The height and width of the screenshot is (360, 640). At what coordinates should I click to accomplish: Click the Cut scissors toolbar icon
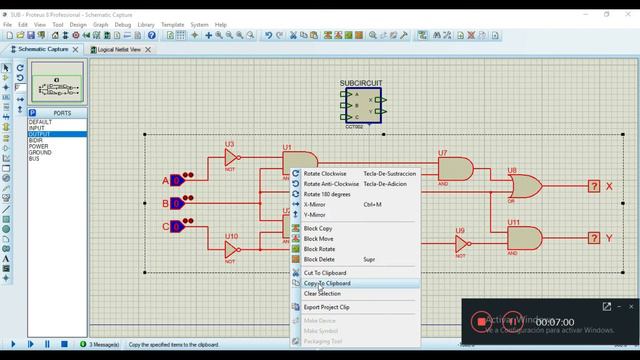293,36
